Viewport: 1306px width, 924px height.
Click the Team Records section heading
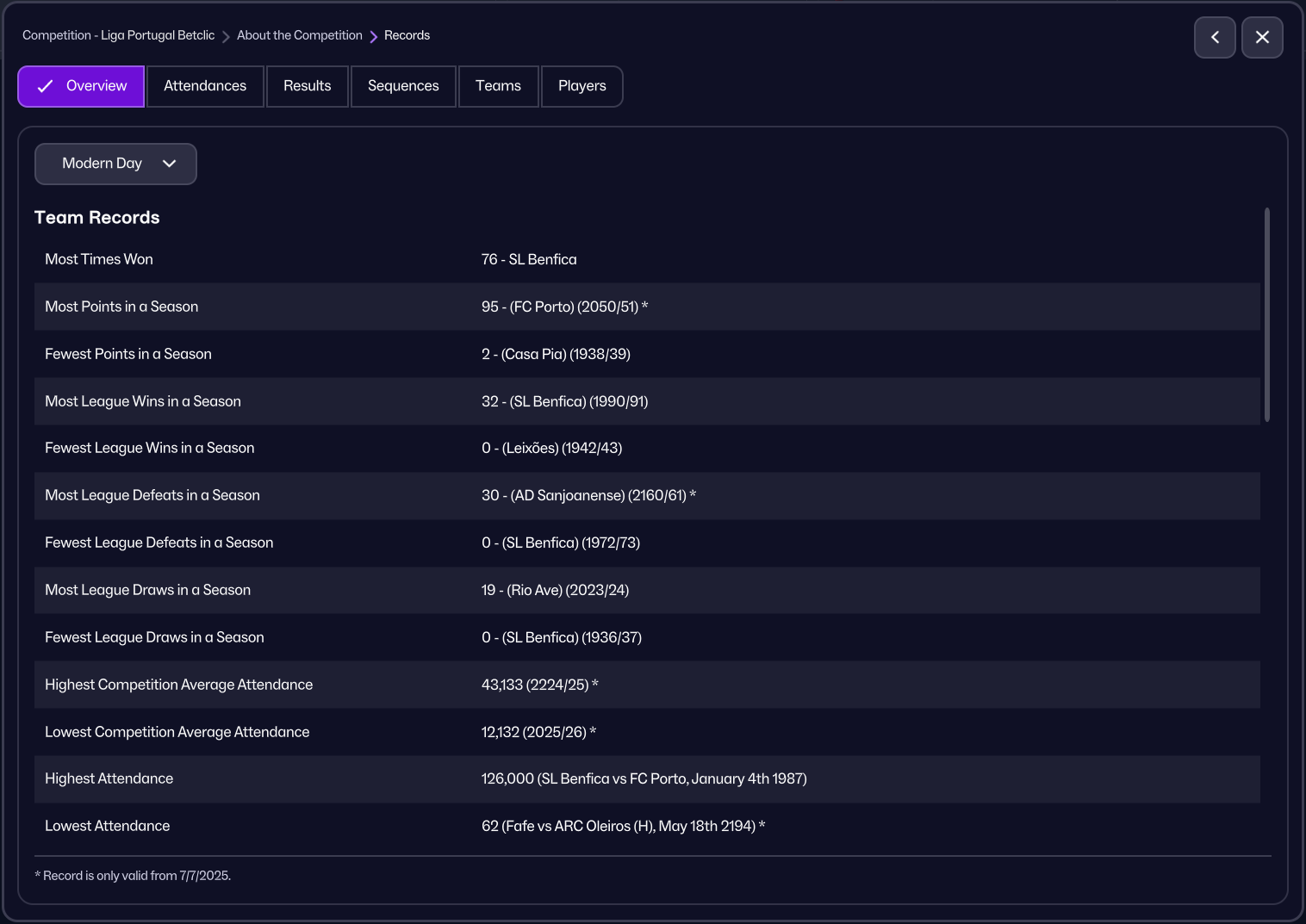click(97, 218)
